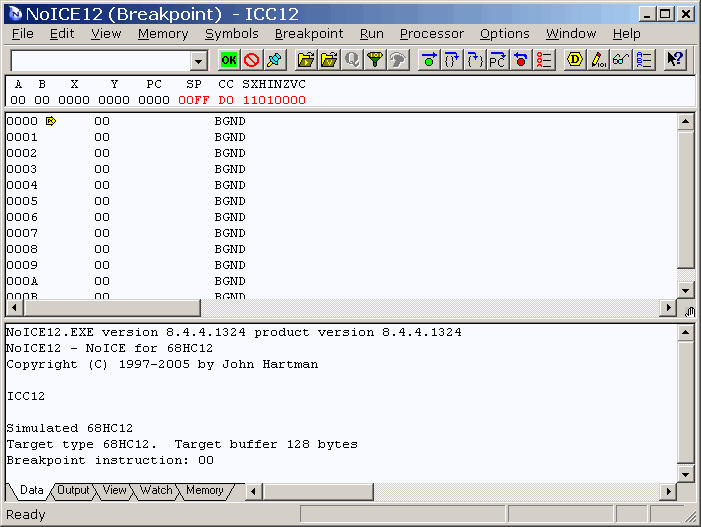Click the Go green circle arrow icon
Image resolution: width=701 pixels, height=527 pixels.
pos(429,60)
